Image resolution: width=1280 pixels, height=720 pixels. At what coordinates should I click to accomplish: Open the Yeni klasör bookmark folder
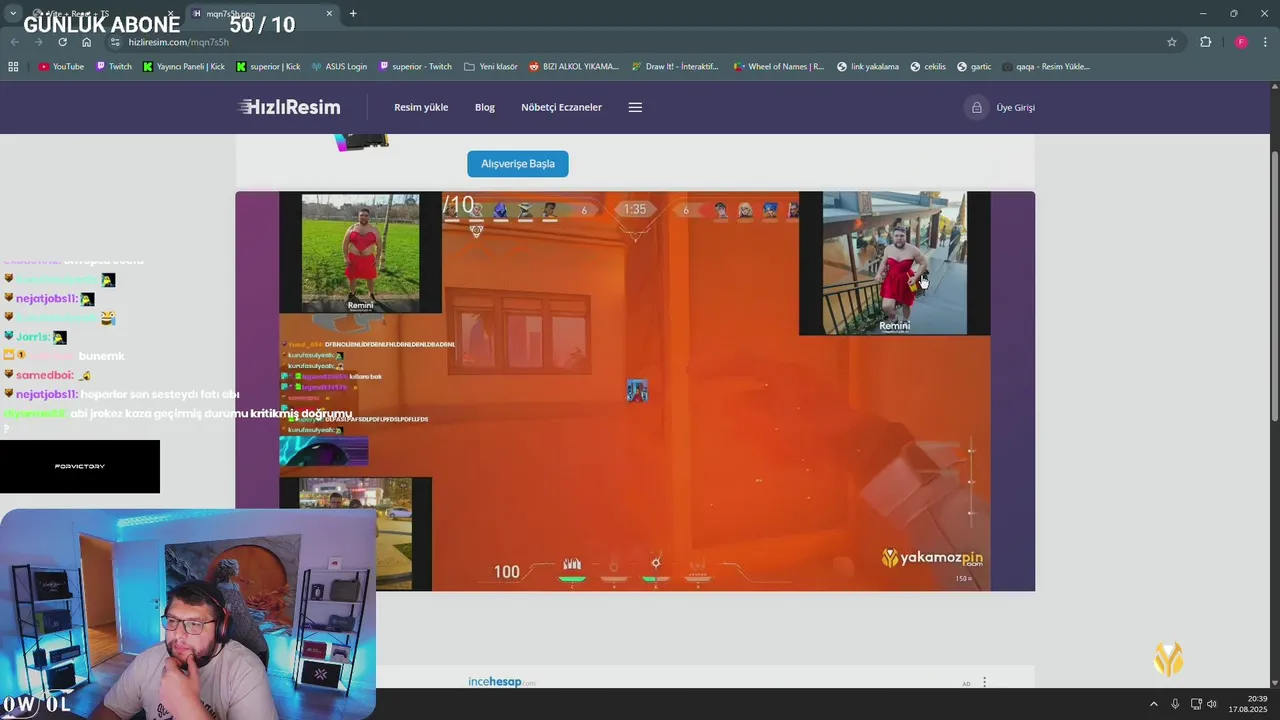point(491,67)
